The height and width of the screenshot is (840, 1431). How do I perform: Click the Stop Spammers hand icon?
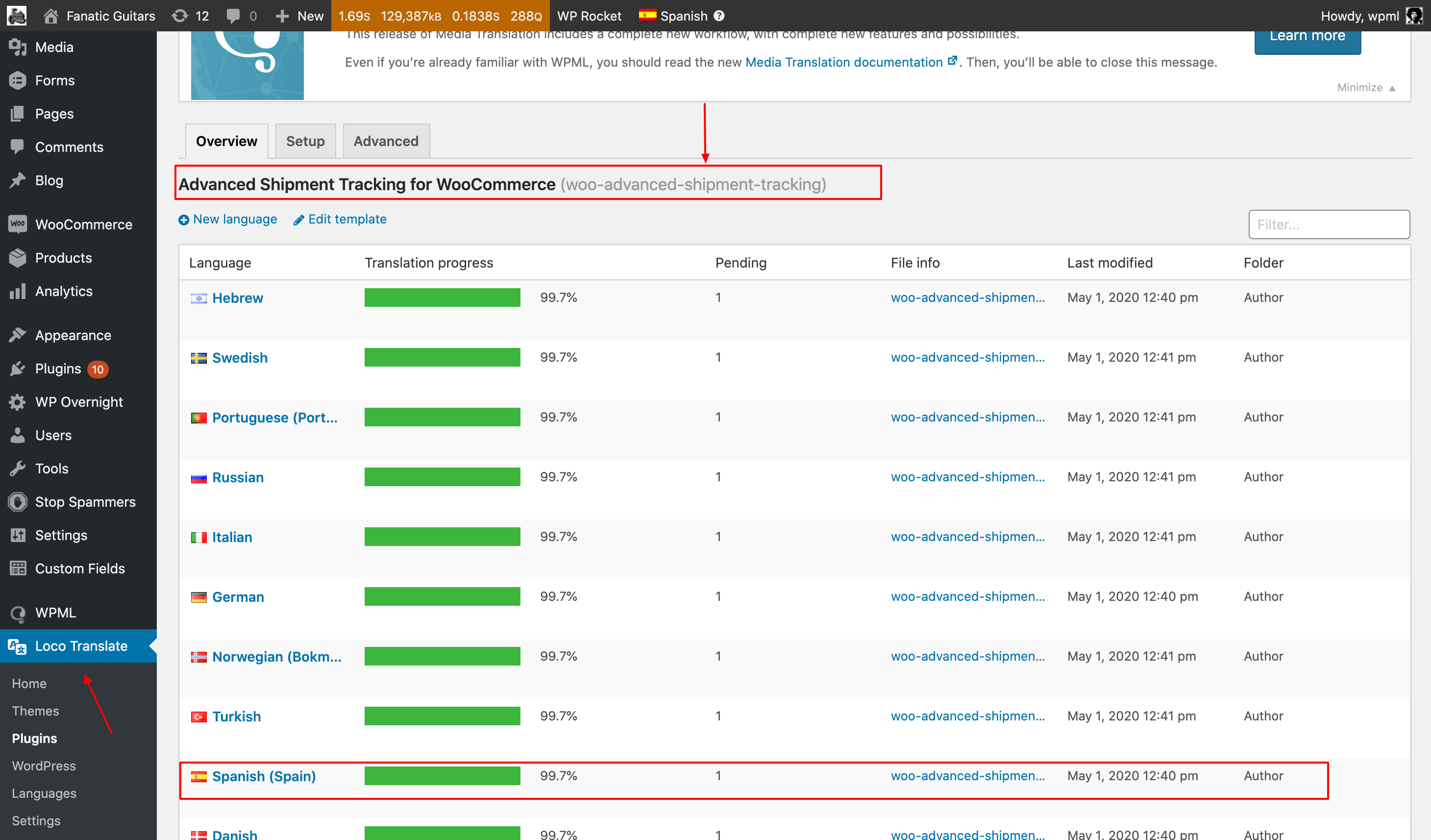click(18, 502)
